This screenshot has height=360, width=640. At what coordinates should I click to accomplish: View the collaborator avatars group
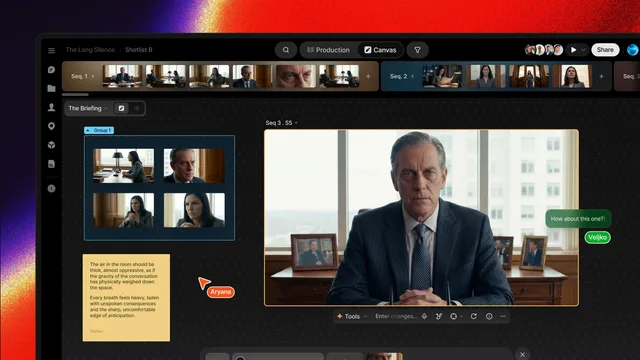(x=544, y=50)
